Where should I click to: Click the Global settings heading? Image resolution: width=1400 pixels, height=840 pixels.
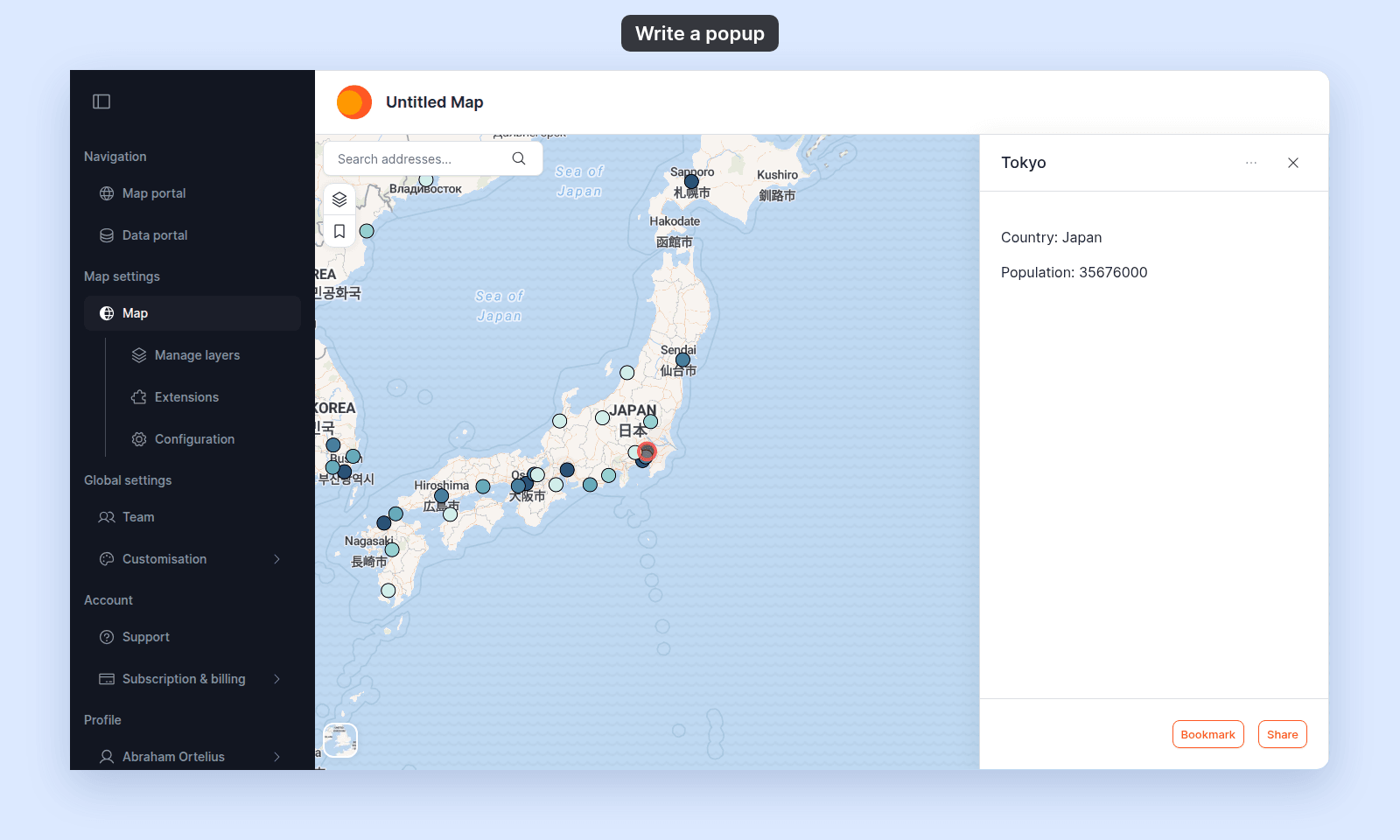(128, 480)
